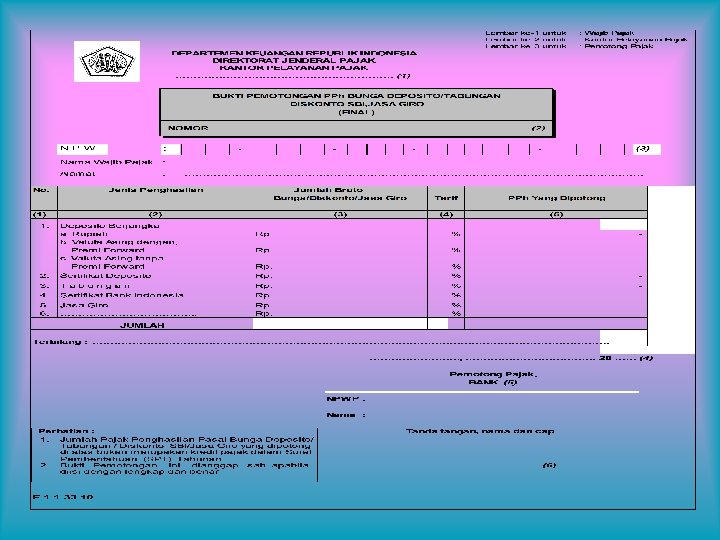Select the 'KANTOR PELAYANAN PAJAK' line
Image resolution: width=720 pixels, height=540 pixels.
click(294, 68)
